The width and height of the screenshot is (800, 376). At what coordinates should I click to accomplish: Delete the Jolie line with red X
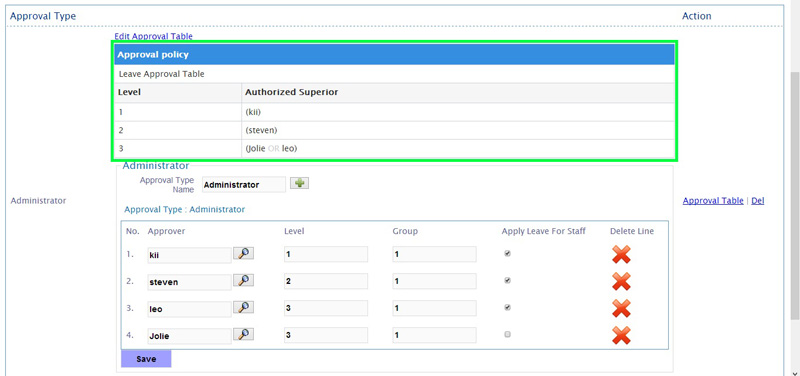621,335
